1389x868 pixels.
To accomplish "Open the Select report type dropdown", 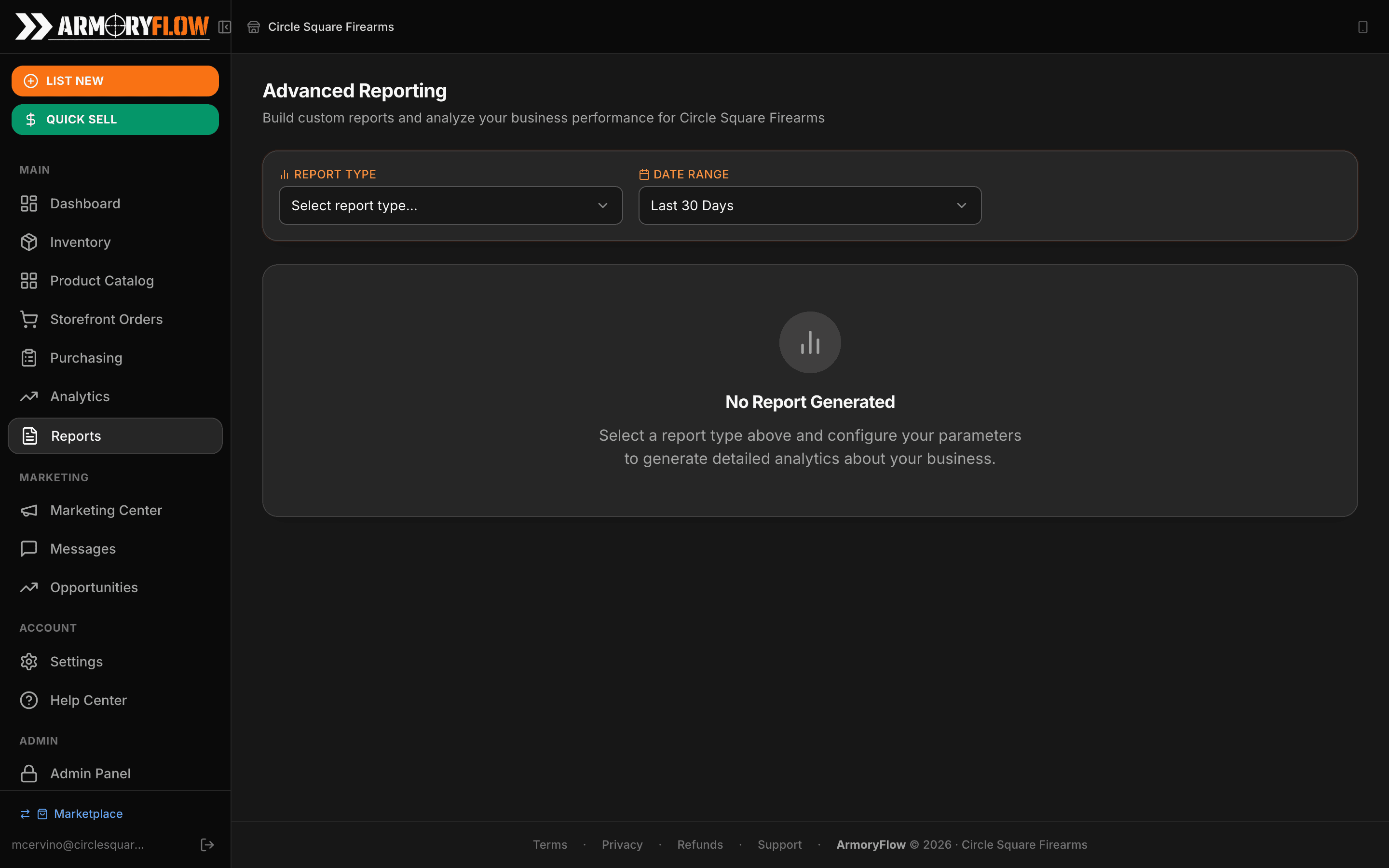I will tap(450, 205).
